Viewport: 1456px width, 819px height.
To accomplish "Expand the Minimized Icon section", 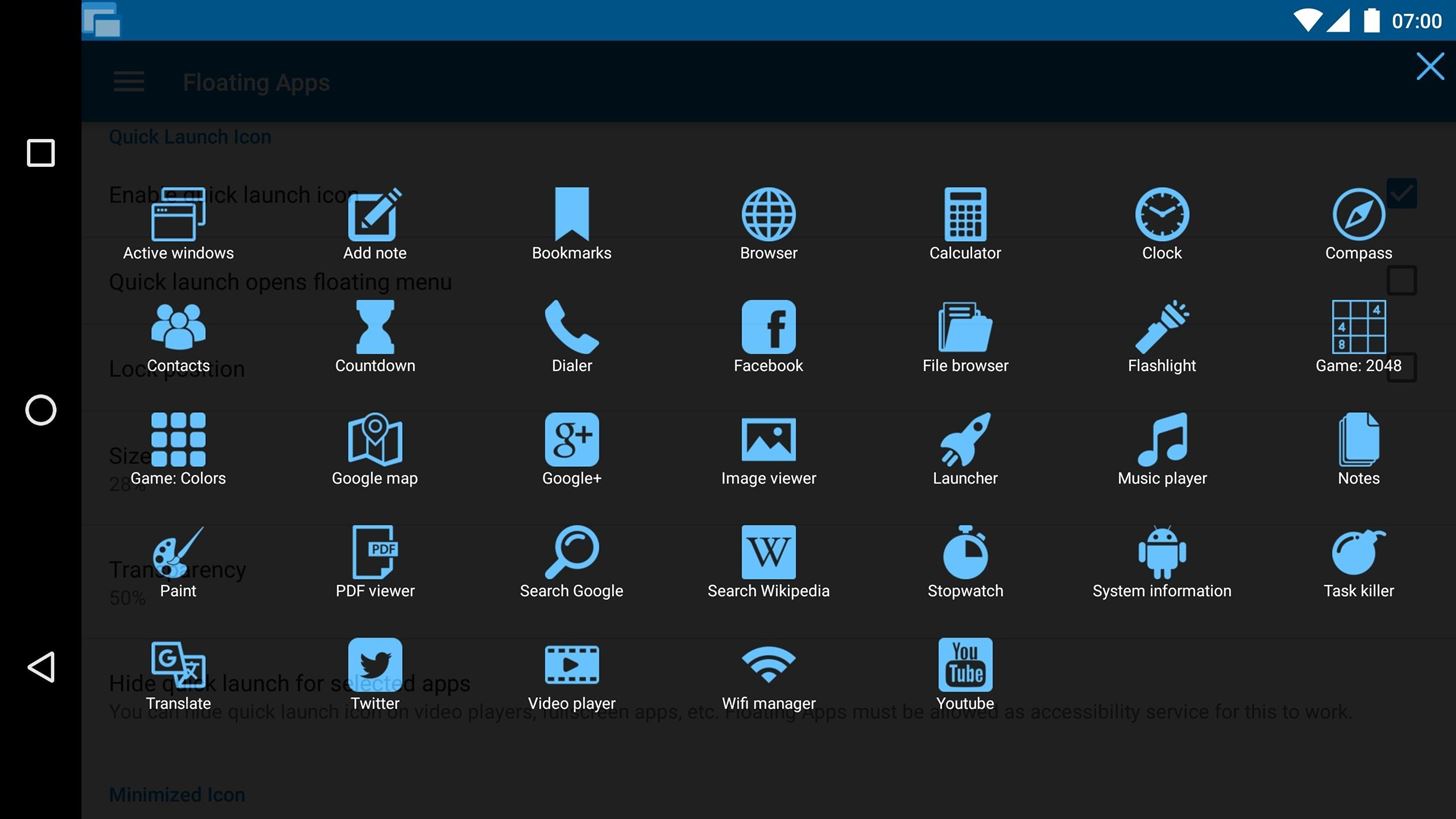I will click(177, 794).
